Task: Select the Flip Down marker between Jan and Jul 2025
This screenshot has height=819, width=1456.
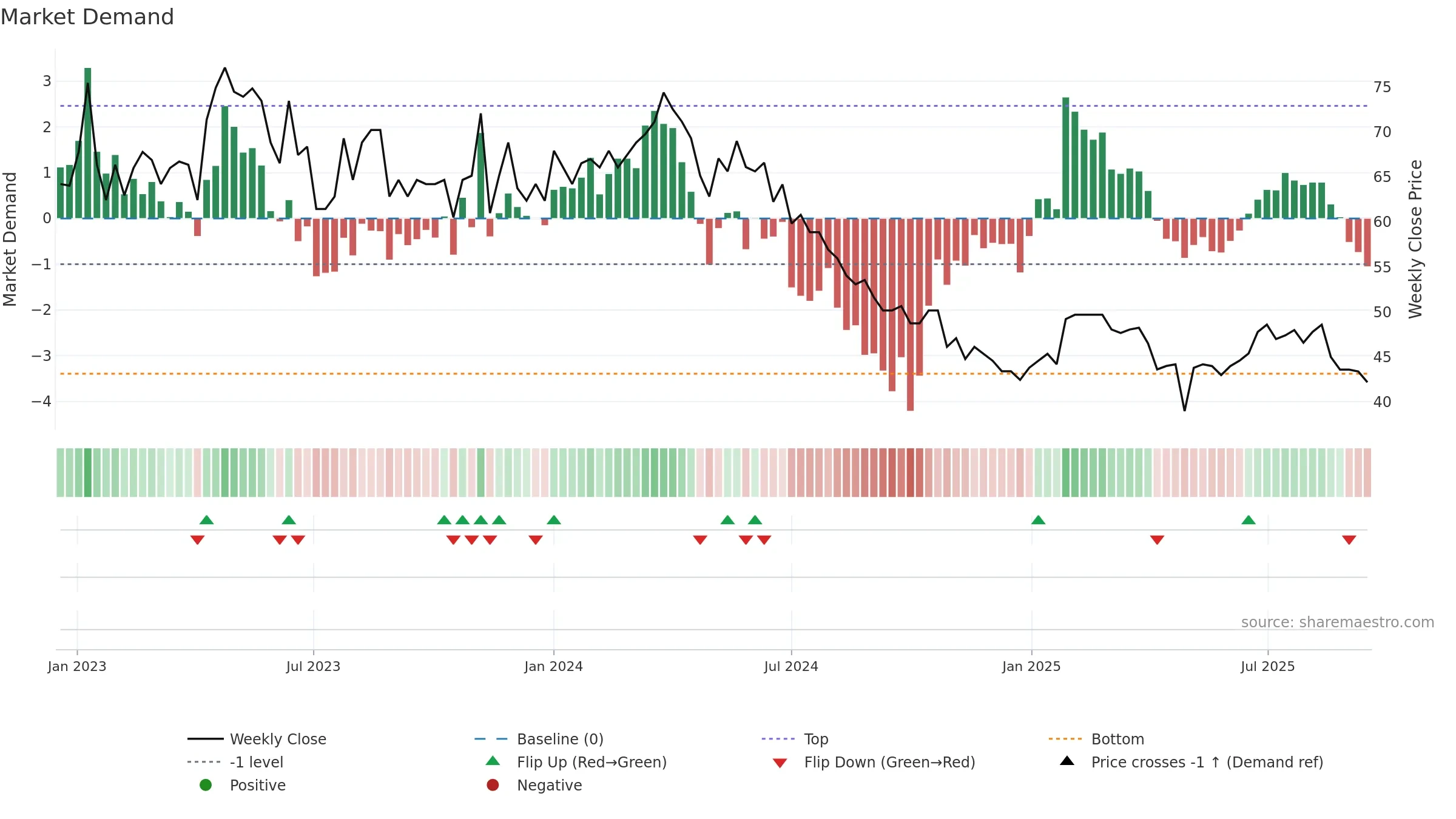Action: (x=1157, y=540)
